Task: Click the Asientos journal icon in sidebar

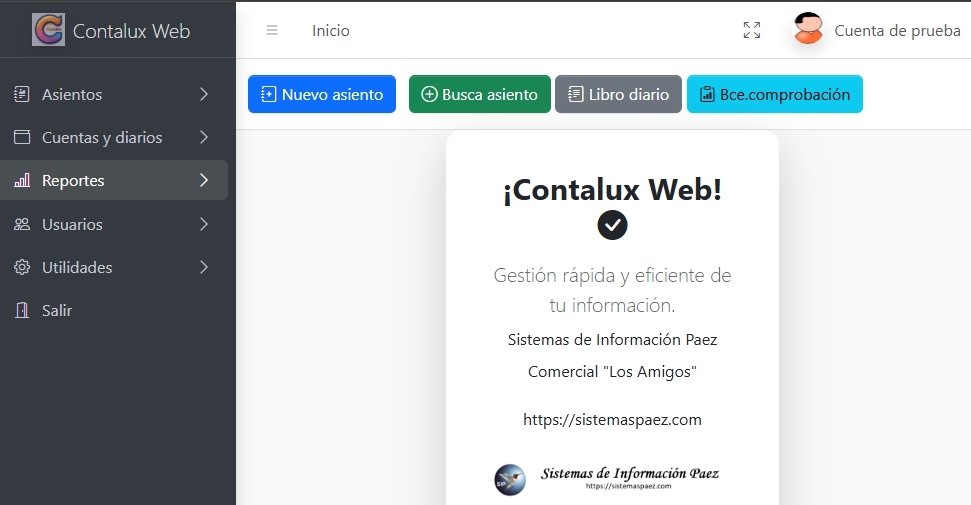Action: click(22, 95)
